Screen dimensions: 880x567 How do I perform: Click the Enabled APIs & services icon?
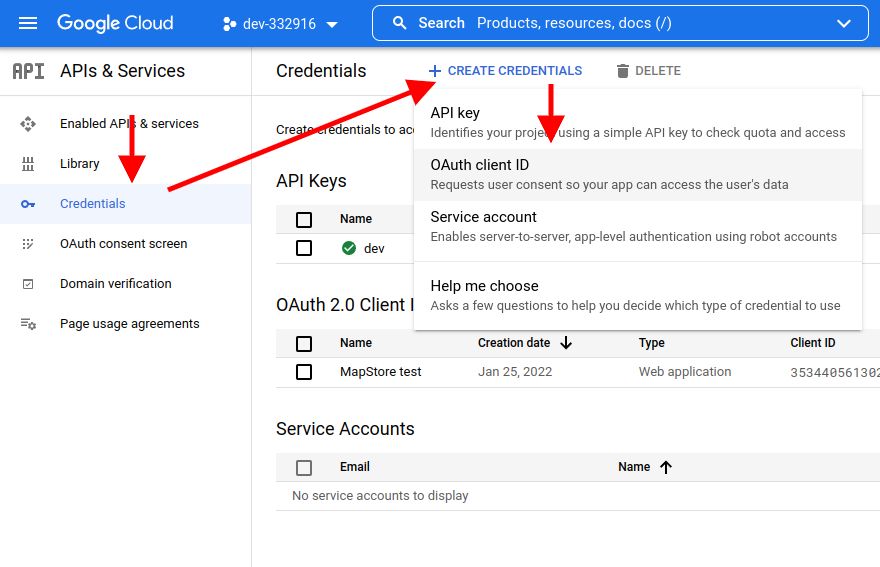pos(28,124)
